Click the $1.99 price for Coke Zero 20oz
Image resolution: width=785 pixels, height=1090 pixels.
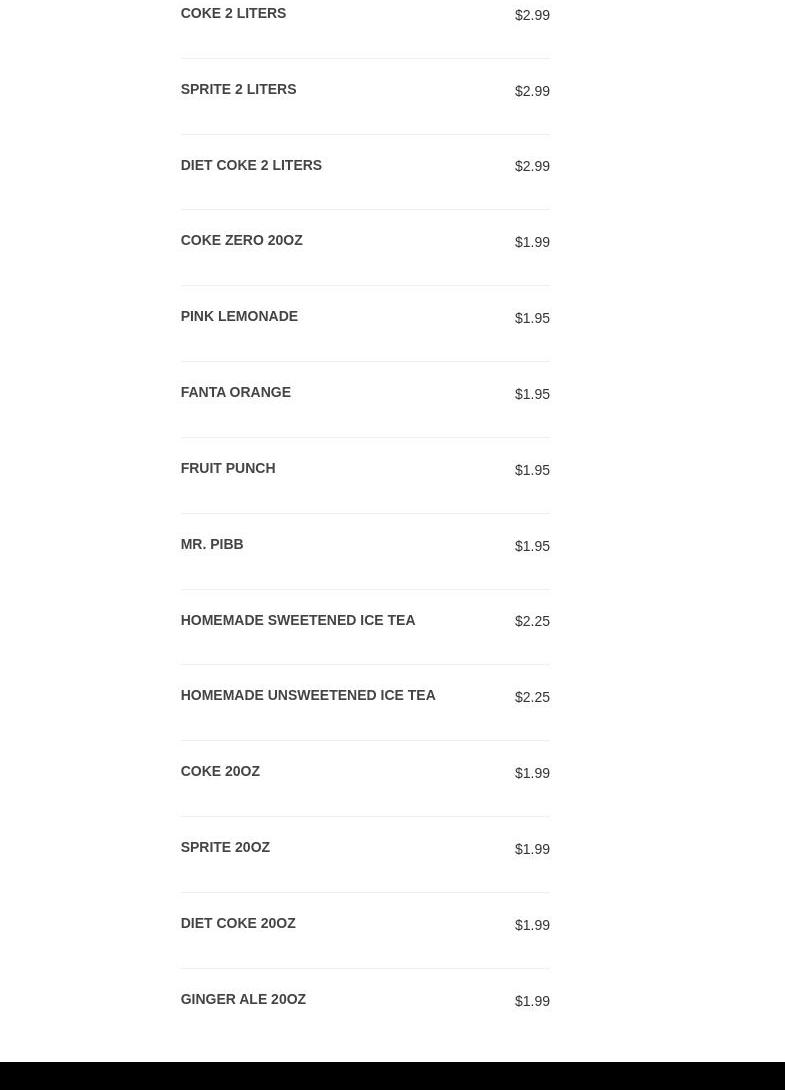(532, 242)
